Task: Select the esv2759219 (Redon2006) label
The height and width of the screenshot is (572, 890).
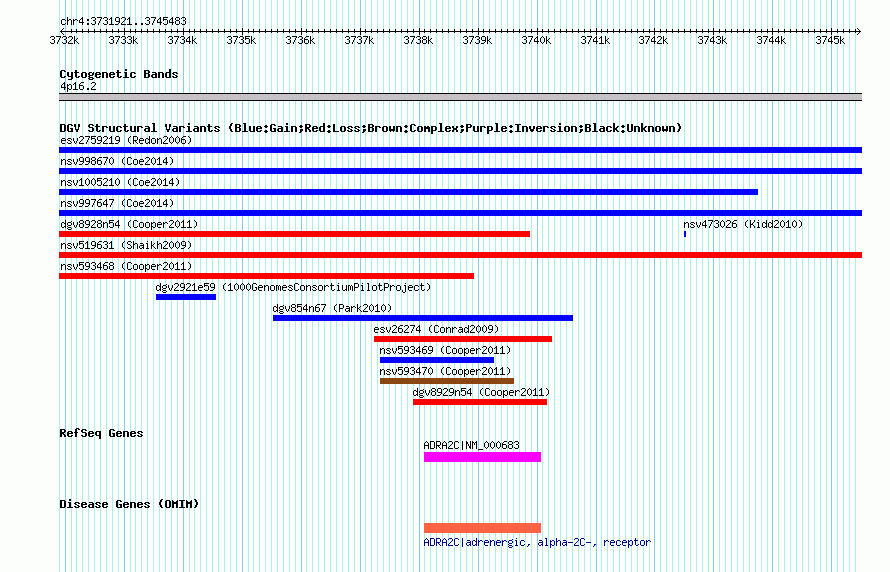Action: [126, 140]
